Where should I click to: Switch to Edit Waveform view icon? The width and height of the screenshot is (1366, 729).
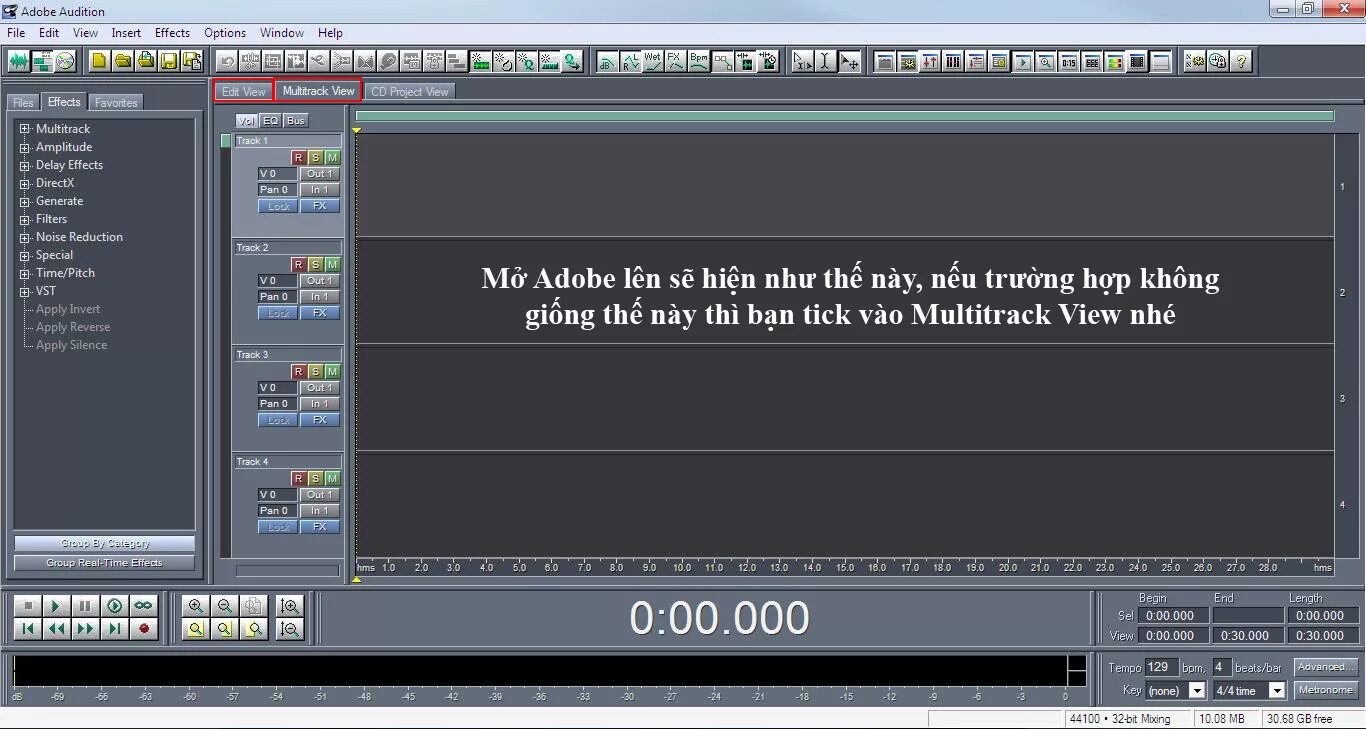pyautogui.click(x=18, y=61)
